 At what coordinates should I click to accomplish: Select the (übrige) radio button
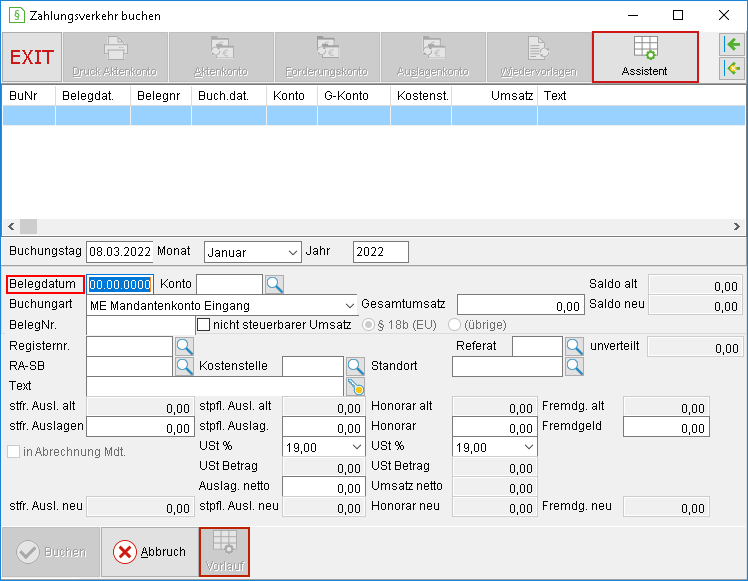454,325
